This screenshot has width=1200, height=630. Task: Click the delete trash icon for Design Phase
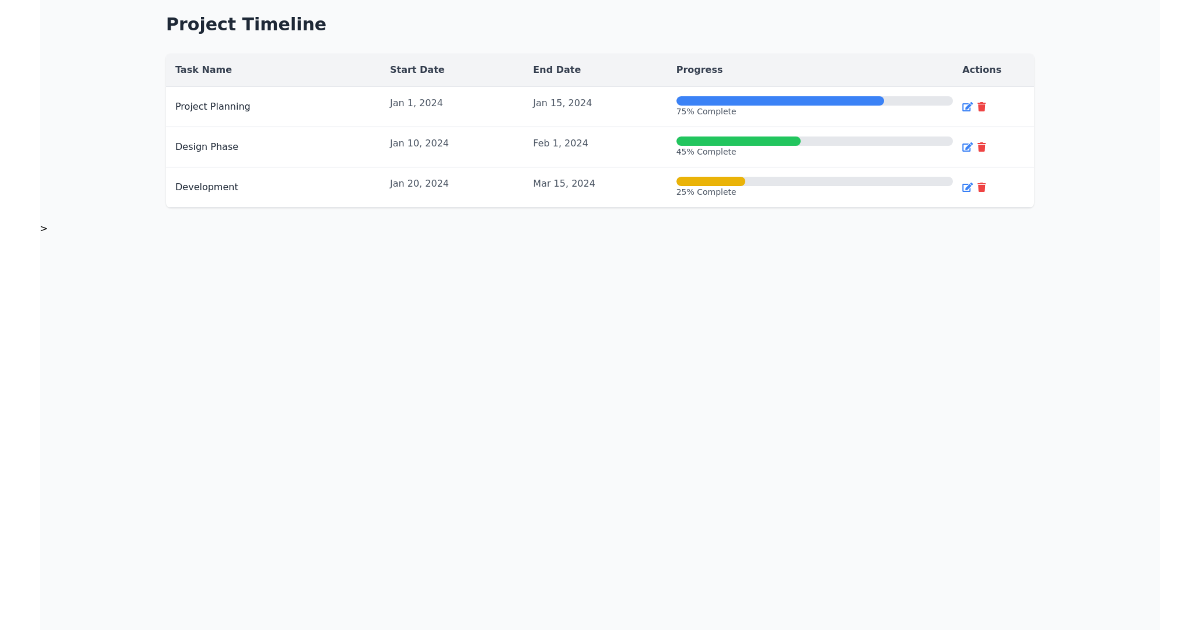pyautogui.click(x=981, y=147)
